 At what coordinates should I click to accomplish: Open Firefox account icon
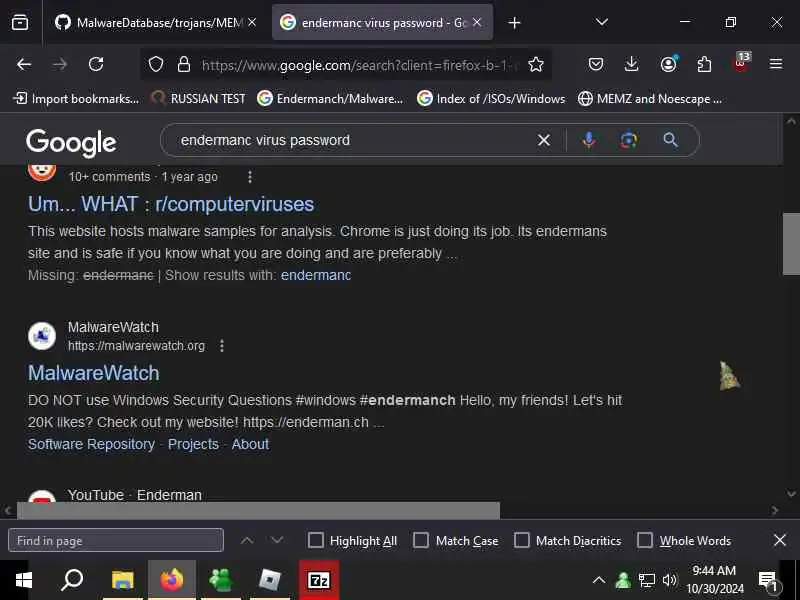pyautogui.click(x=668, y=64)
